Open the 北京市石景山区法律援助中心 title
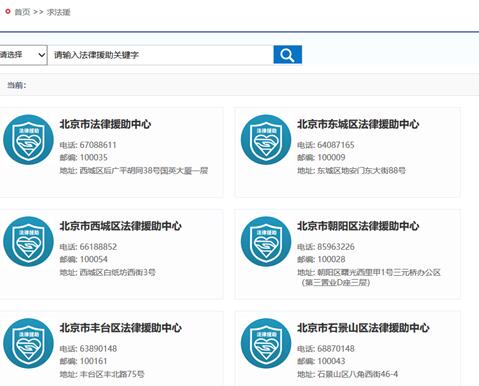Viewport: 479px width, 386px height. (363, 328)
